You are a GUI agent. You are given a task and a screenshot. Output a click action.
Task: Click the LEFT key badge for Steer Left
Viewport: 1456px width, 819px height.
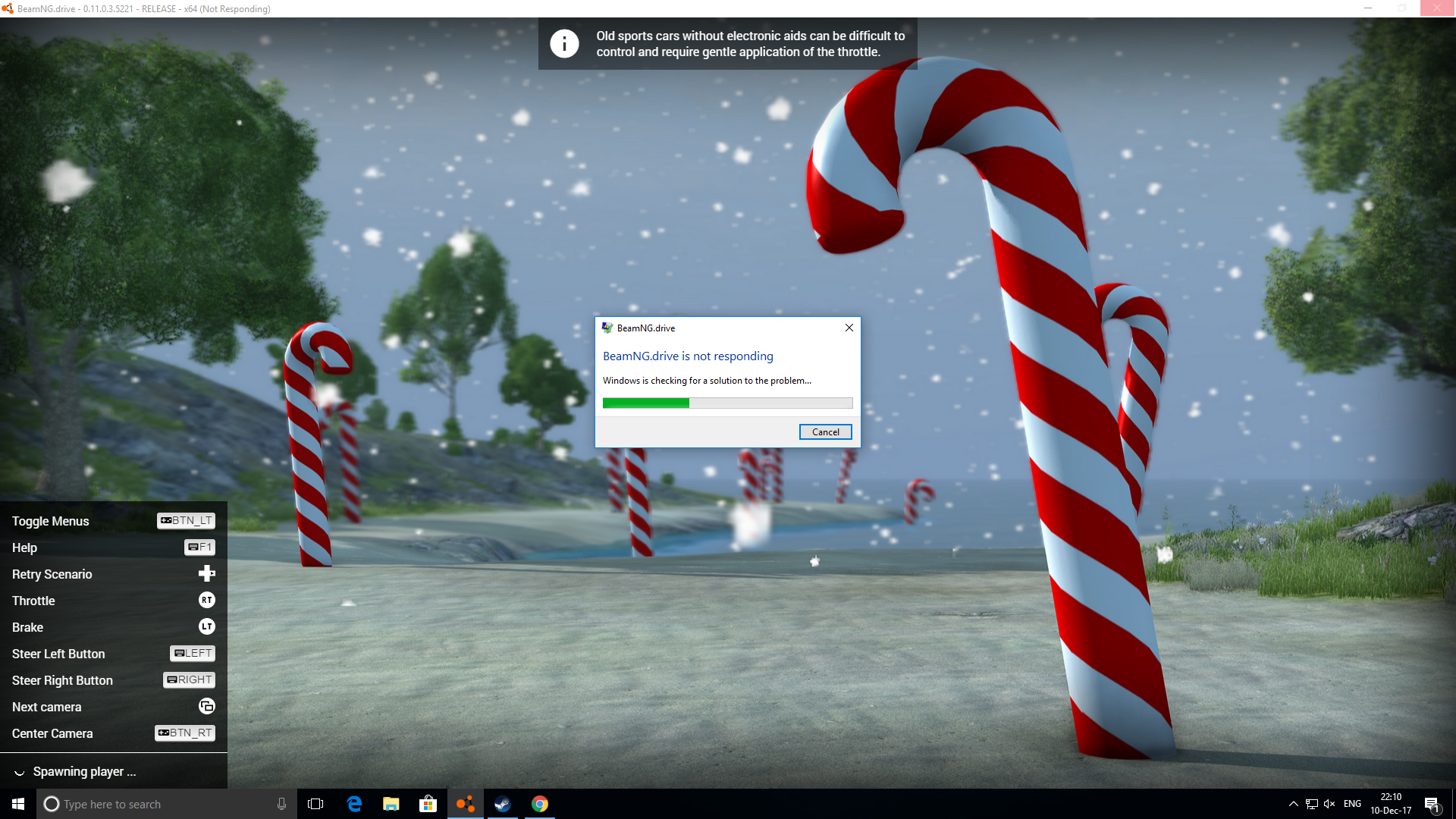[193, 653]
